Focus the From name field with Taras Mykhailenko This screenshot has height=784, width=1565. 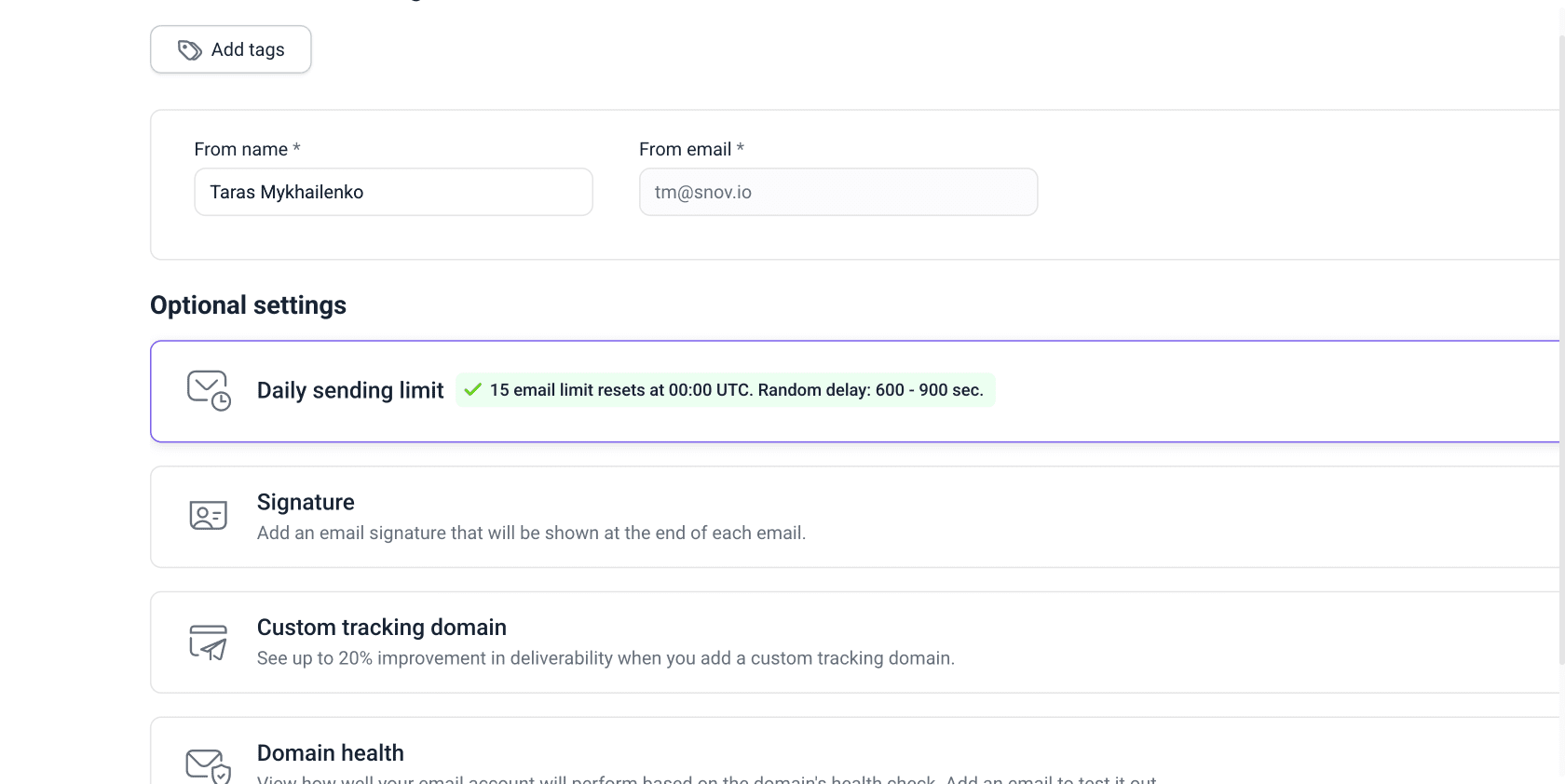click(393, 192)
